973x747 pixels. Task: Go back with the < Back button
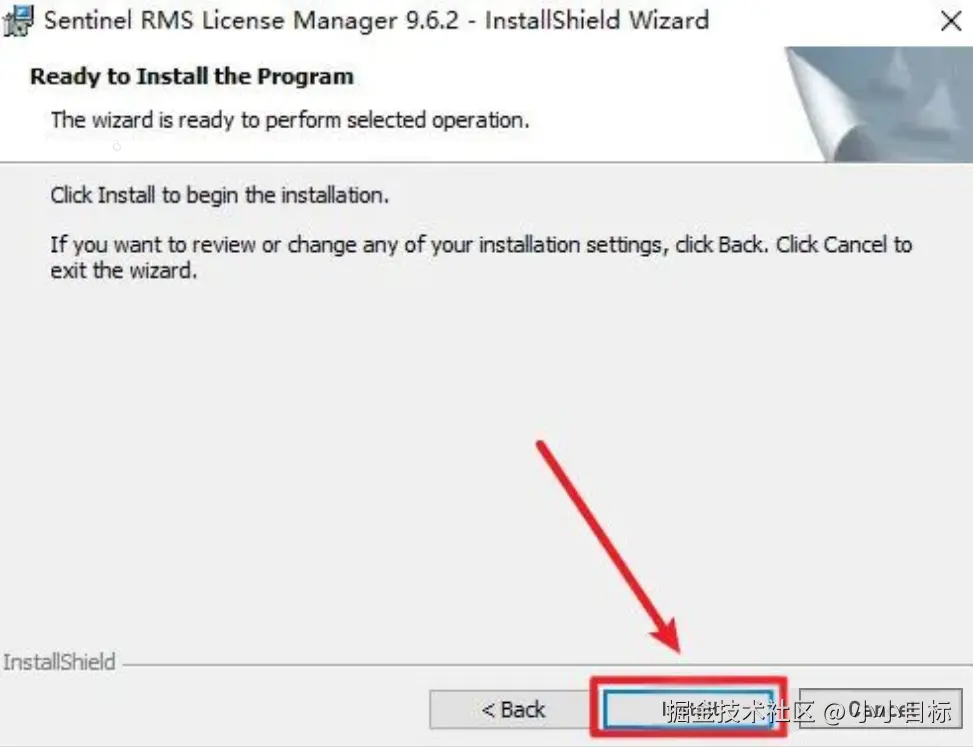(x=513, y=709)
